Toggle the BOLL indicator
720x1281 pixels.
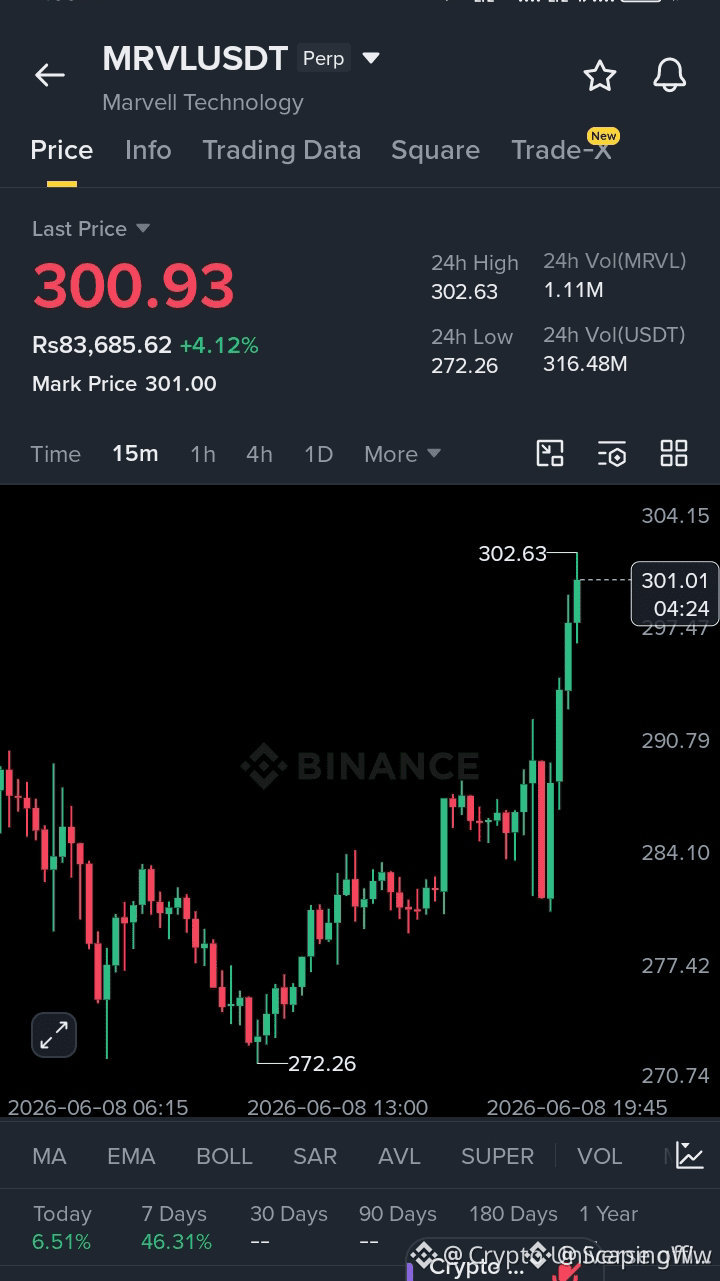tap(224, 1156)
